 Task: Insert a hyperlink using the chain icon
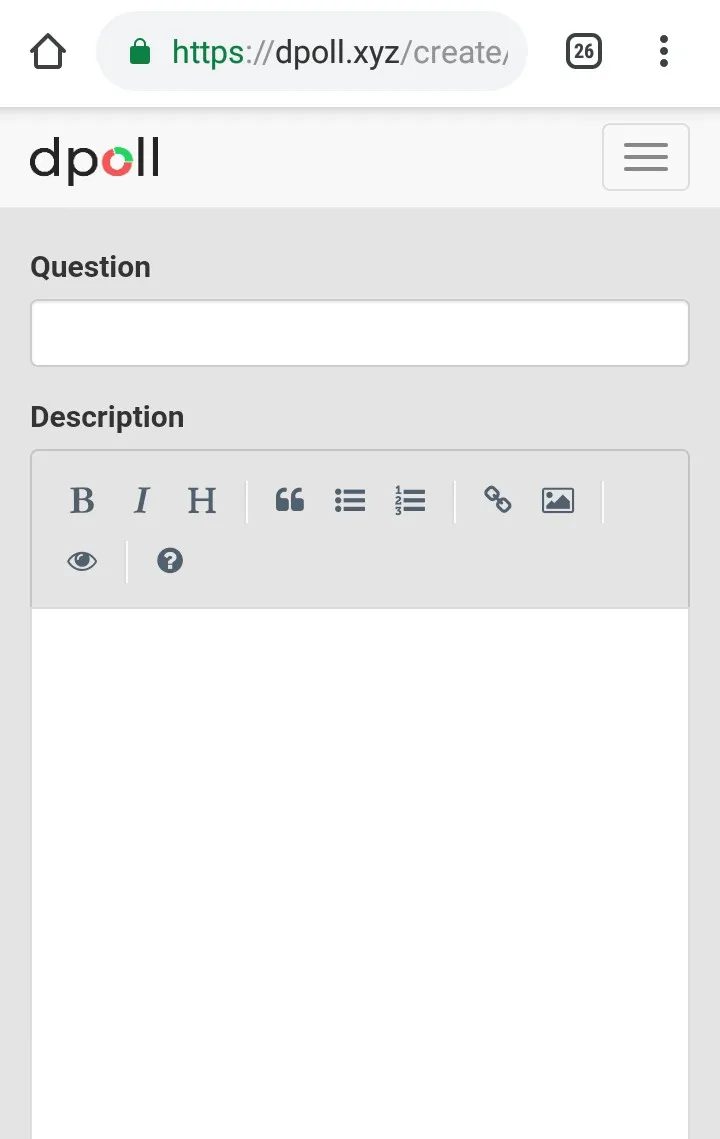coord(497,500)
